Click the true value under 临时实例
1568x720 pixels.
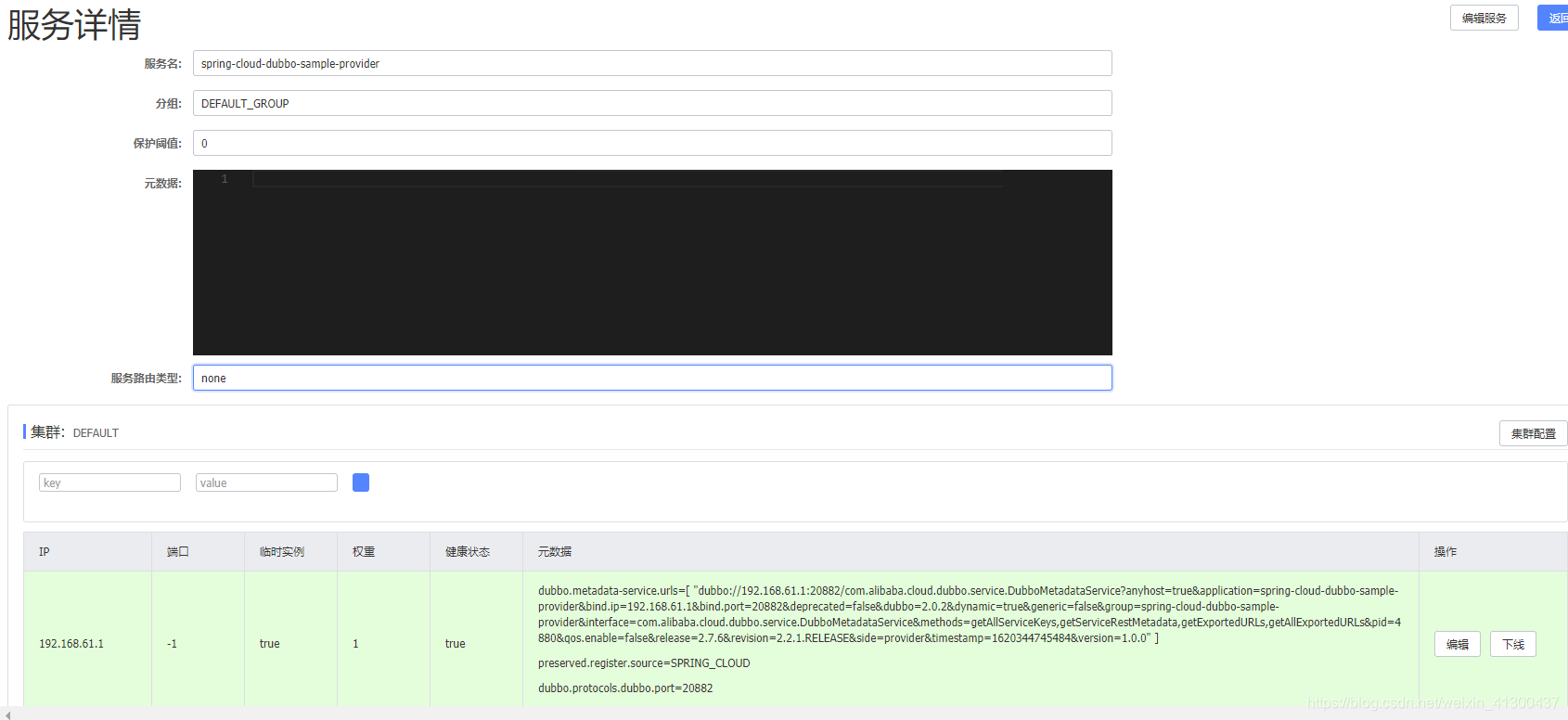(x=269, y=644)
